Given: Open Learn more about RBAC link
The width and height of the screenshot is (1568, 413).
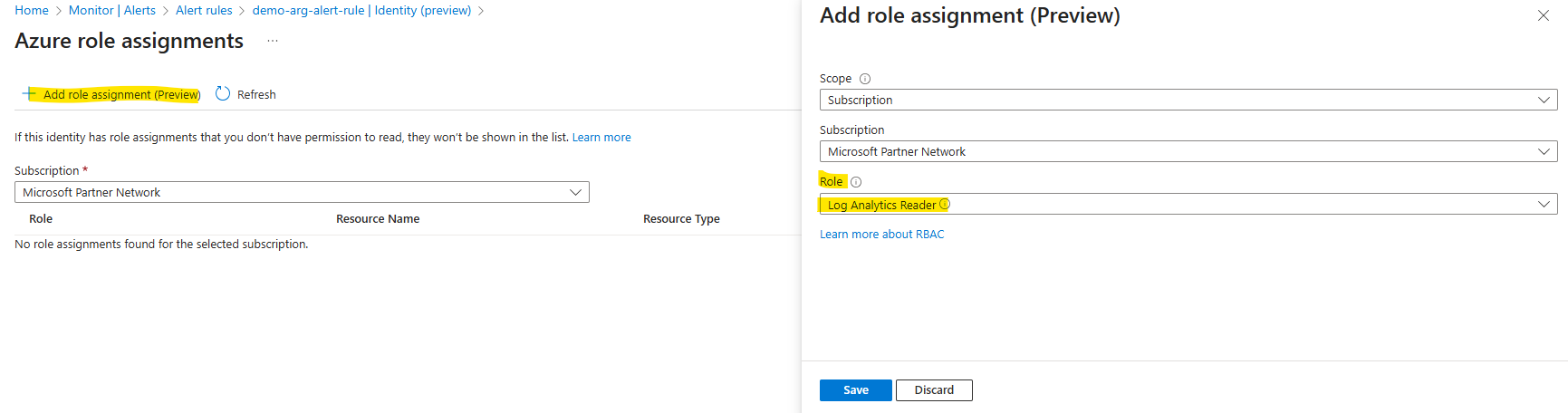Looking at the screenshot, I should click(882, 234).
